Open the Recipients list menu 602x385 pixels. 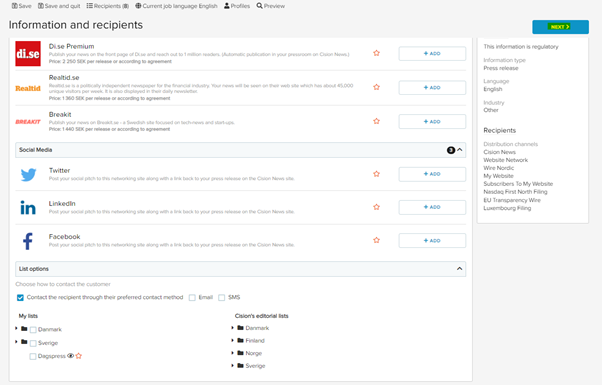(108, 6)
